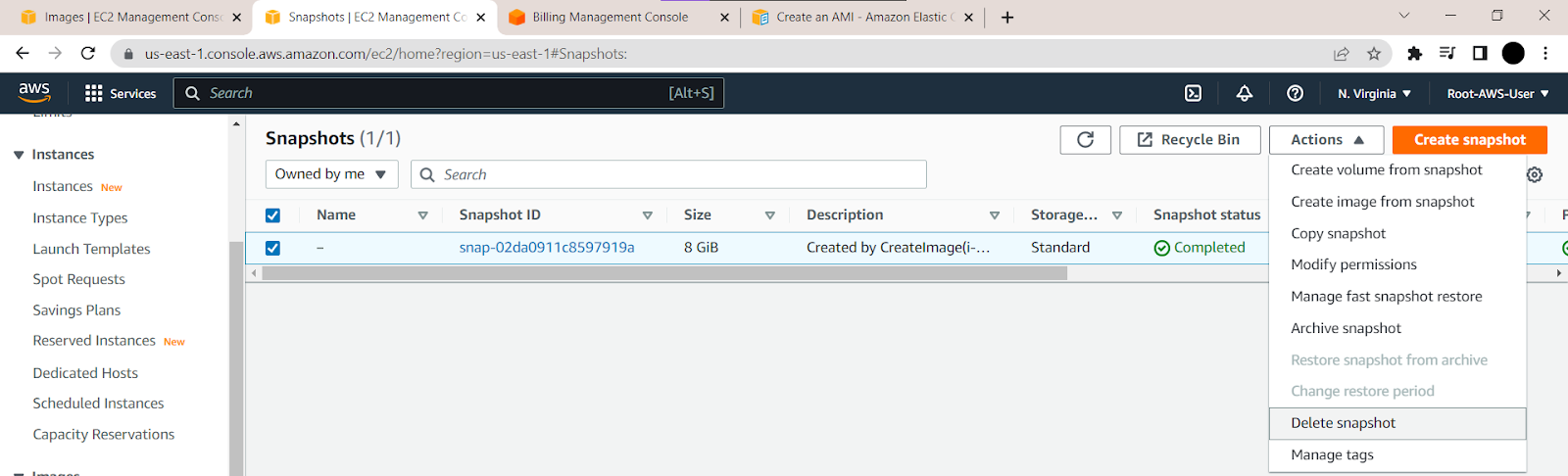Click the browser back arrow
The height and width of the screenshot is (476, 1568).
(23, 53)
